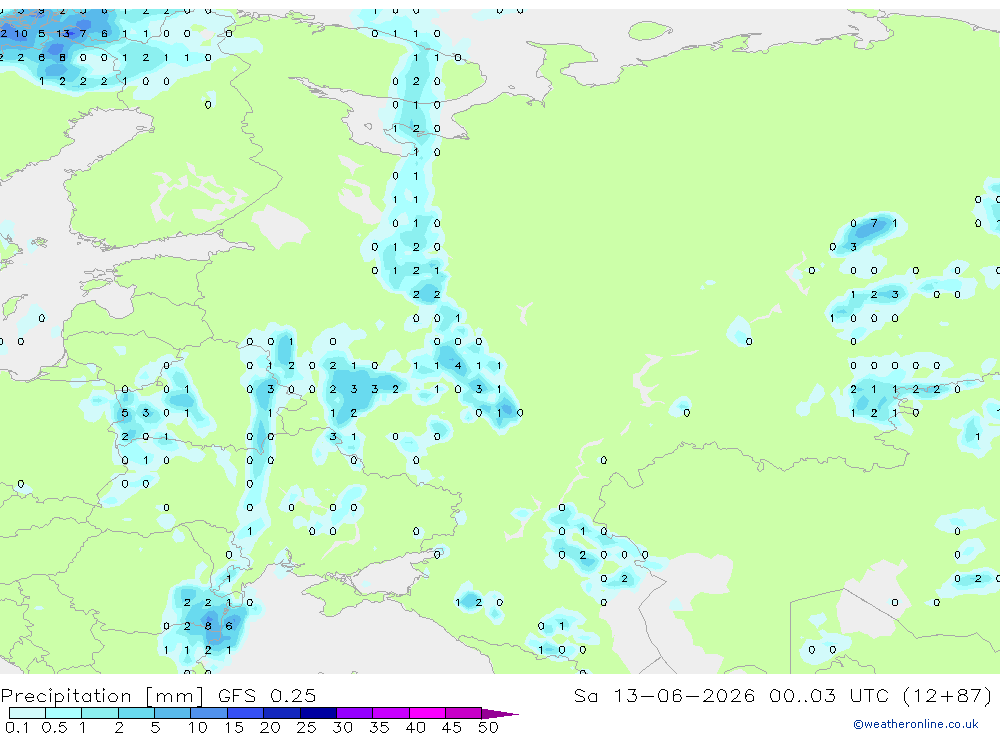Click the legend scale number "0.1"
1000x733 pixels.
(x=17, y=727)
